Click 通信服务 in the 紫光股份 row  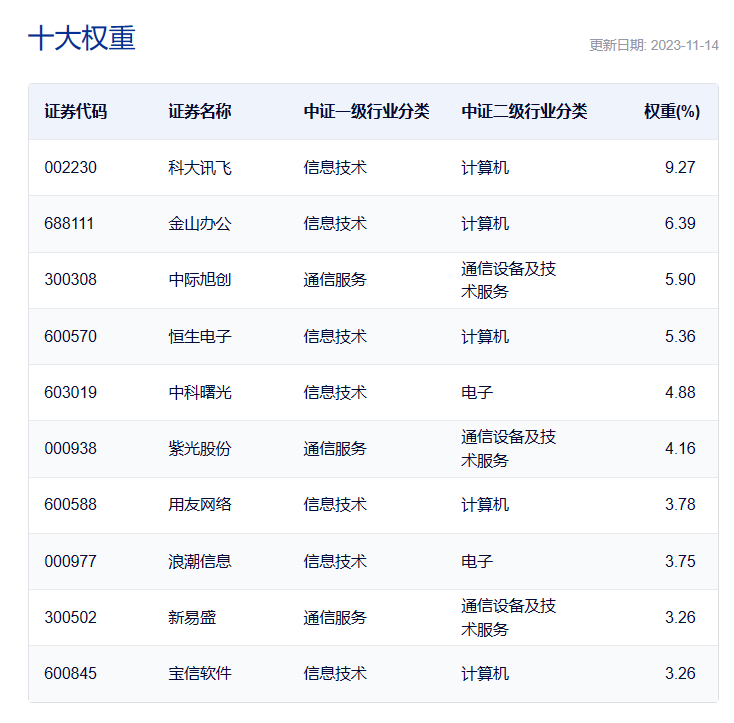click(x=335, y=448)
